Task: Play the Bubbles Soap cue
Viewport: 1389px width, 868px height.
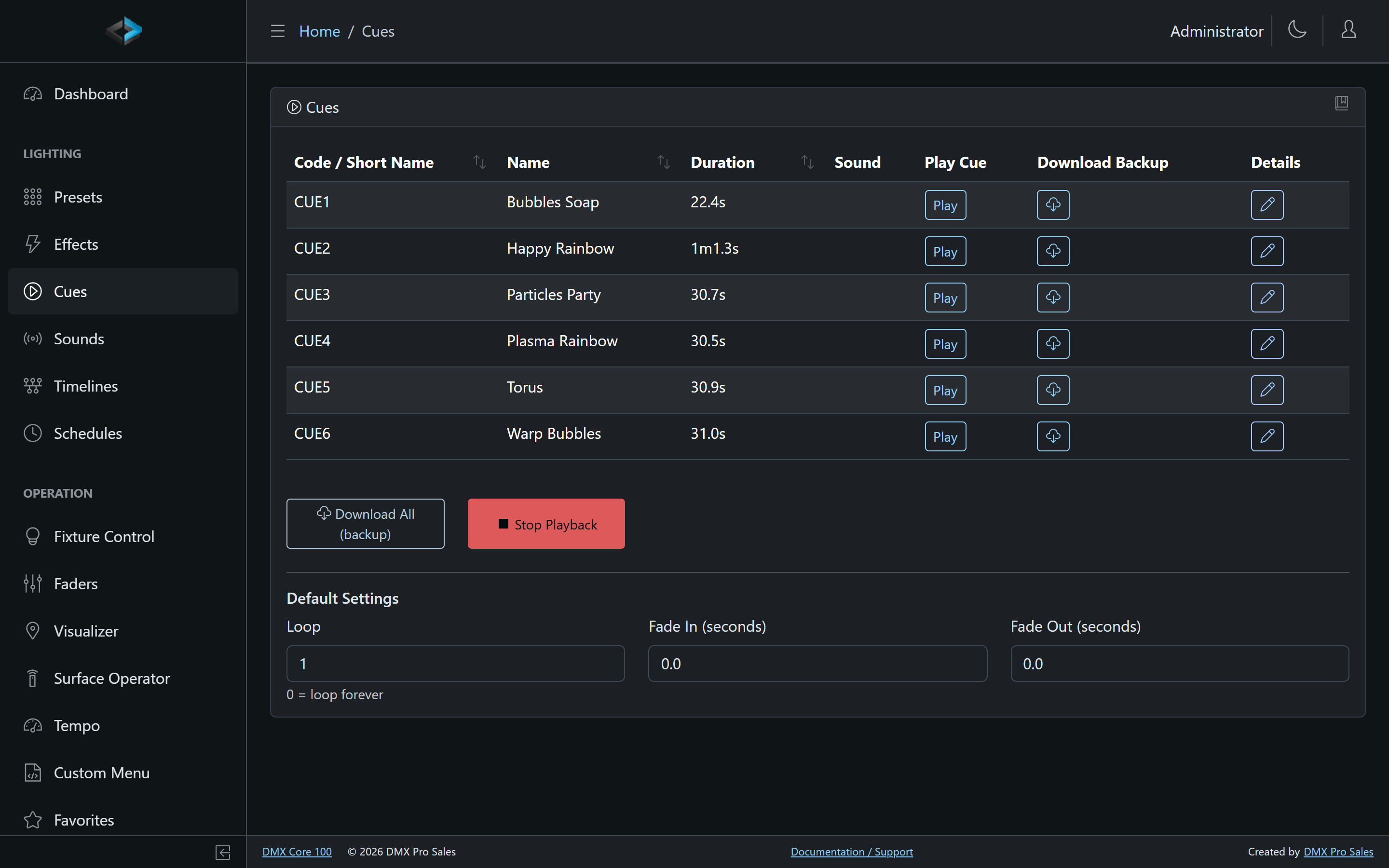Action: click(x=945, y=205)
